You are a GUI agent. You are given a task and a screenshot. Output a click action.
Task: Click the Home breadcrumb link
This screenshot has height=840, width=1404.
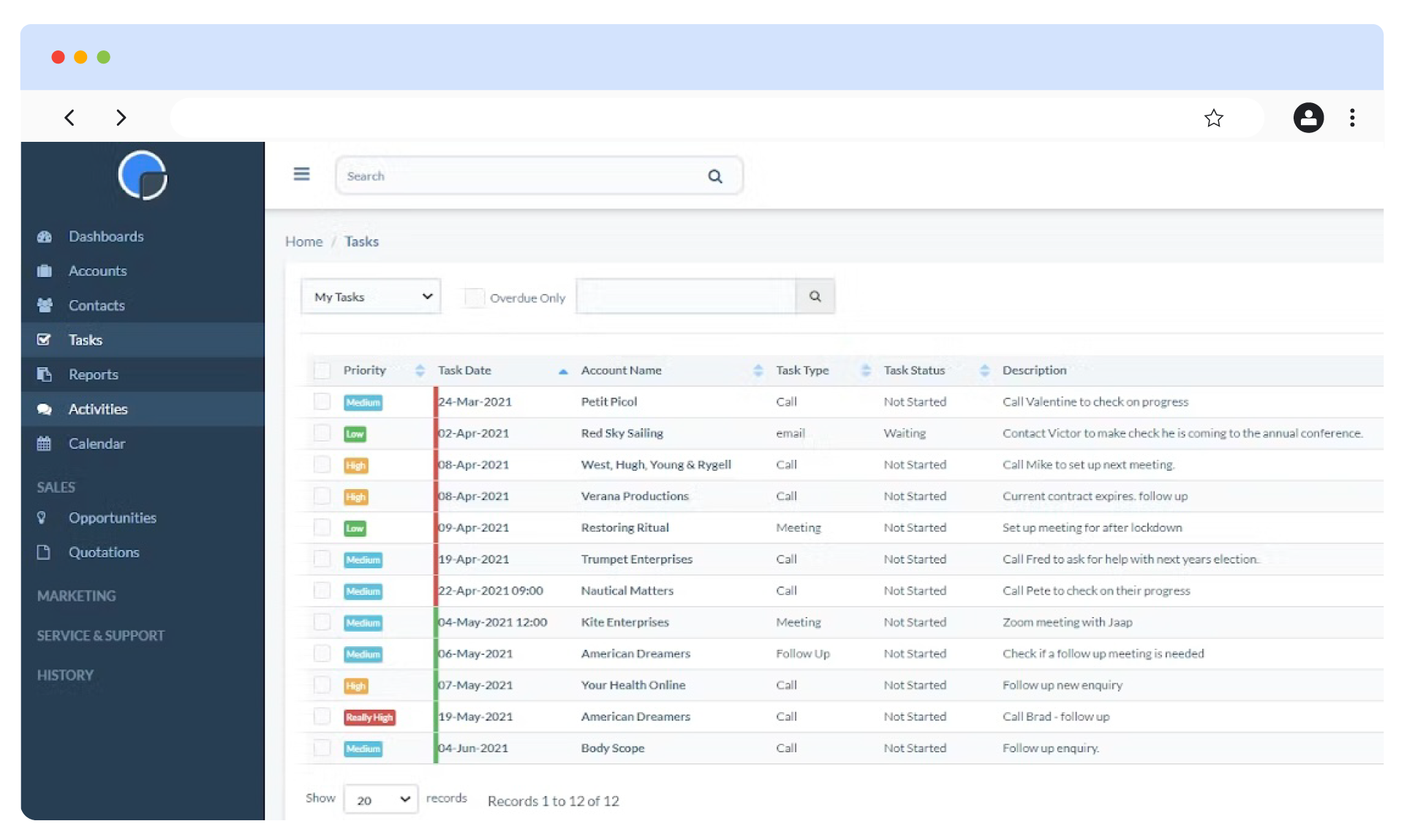[303, 241]
